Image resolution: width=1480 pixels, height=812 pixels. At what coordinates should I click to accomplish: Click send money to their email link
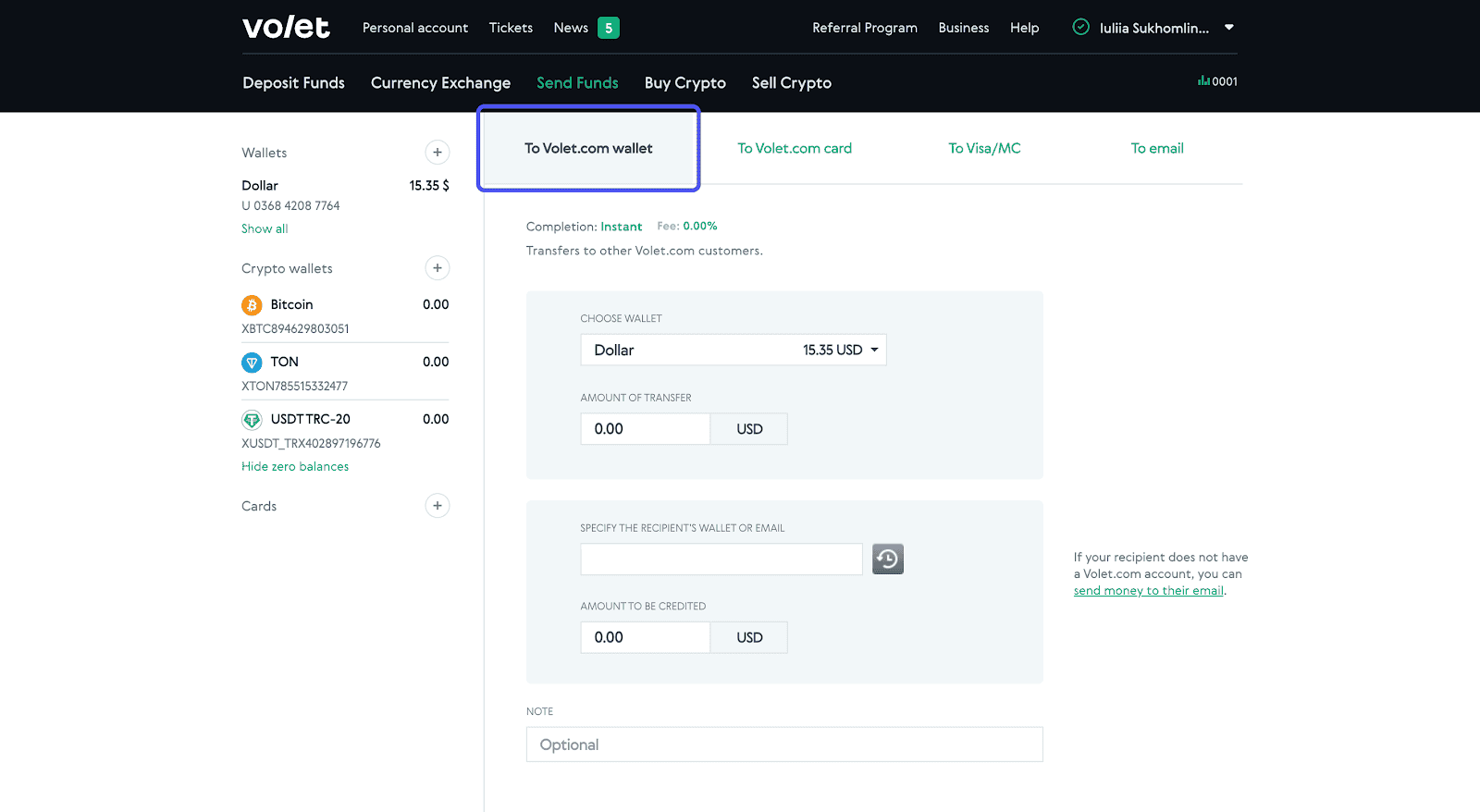(x=1148, y=591)
